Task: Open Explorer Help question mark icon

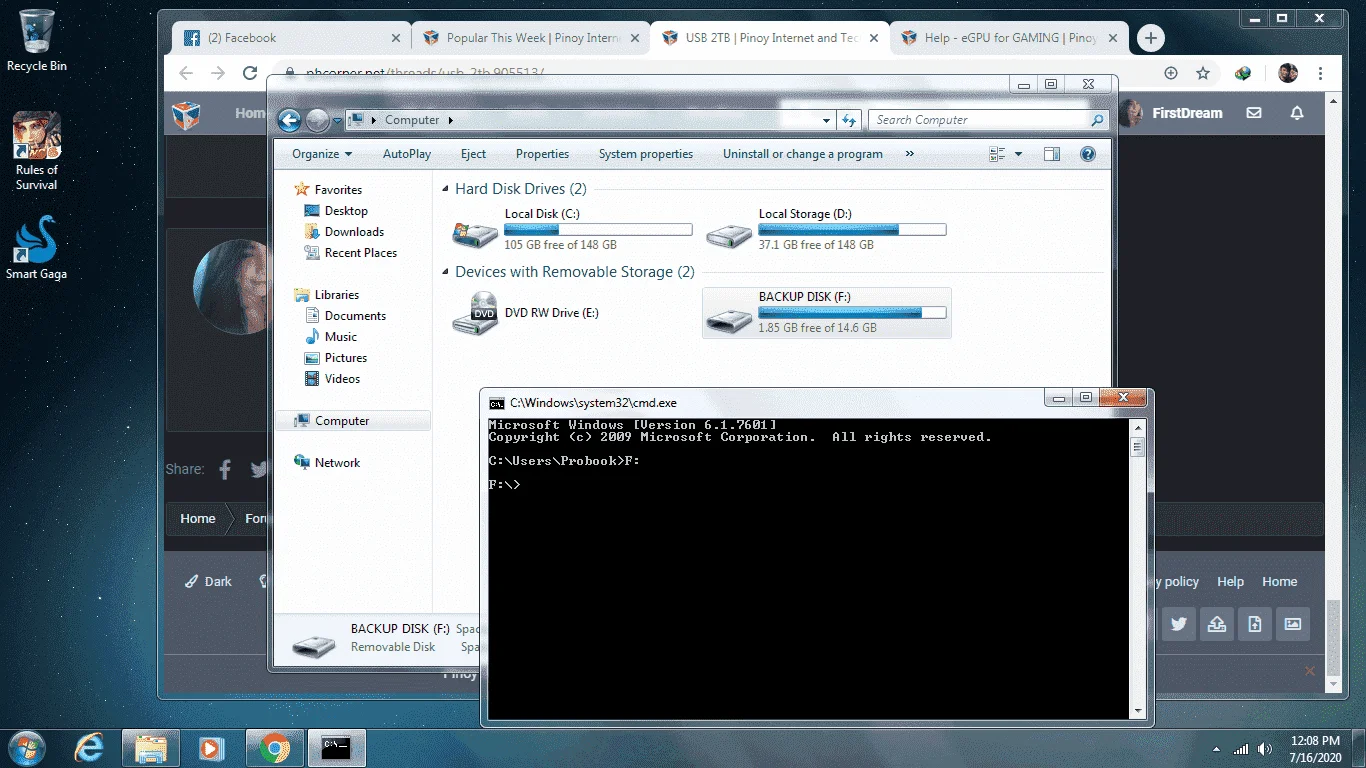Action: (1088, 154)
